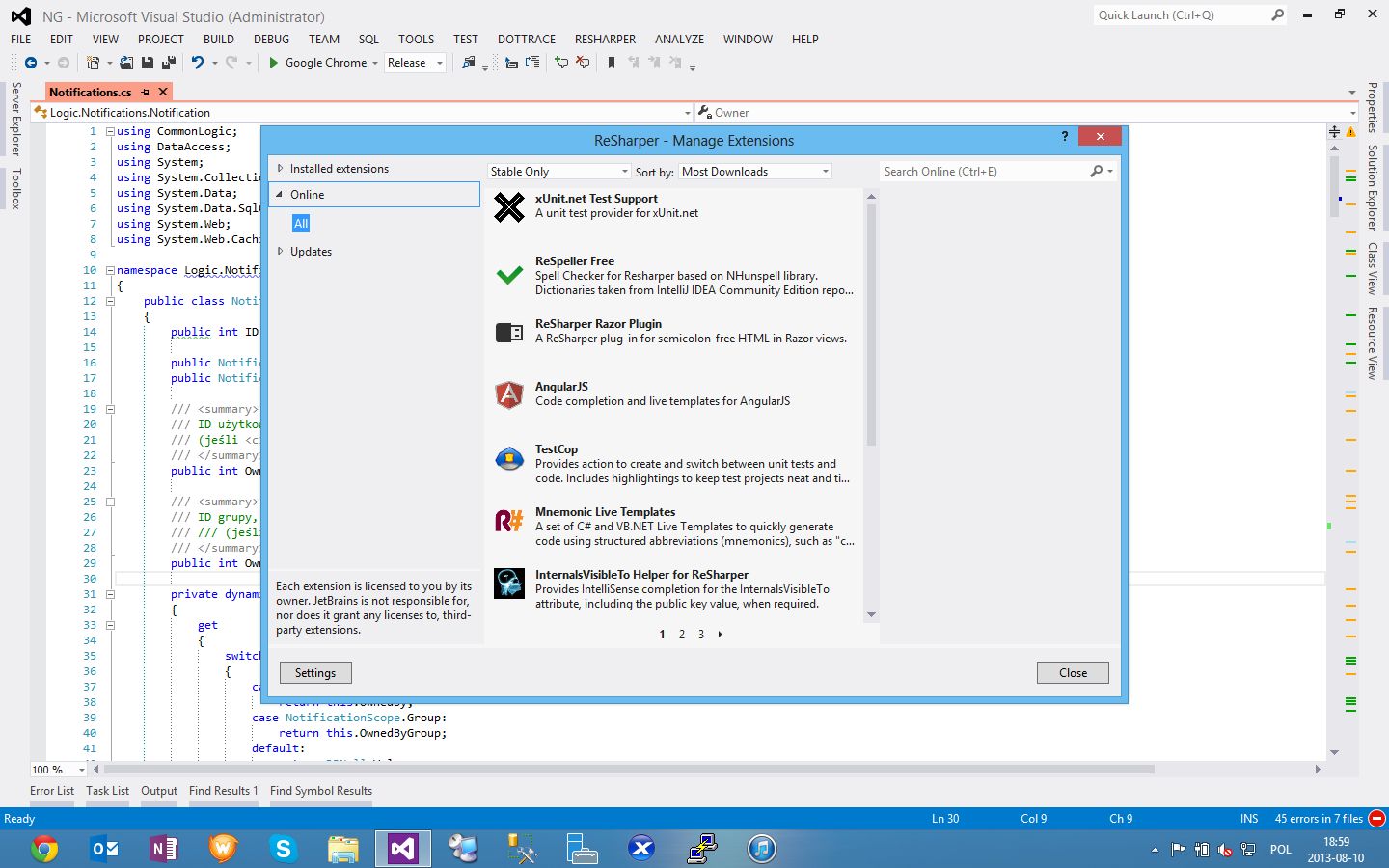Close the Notifications.cs tab
This screenshot has height=868, width=1389.
coord(163,92)
